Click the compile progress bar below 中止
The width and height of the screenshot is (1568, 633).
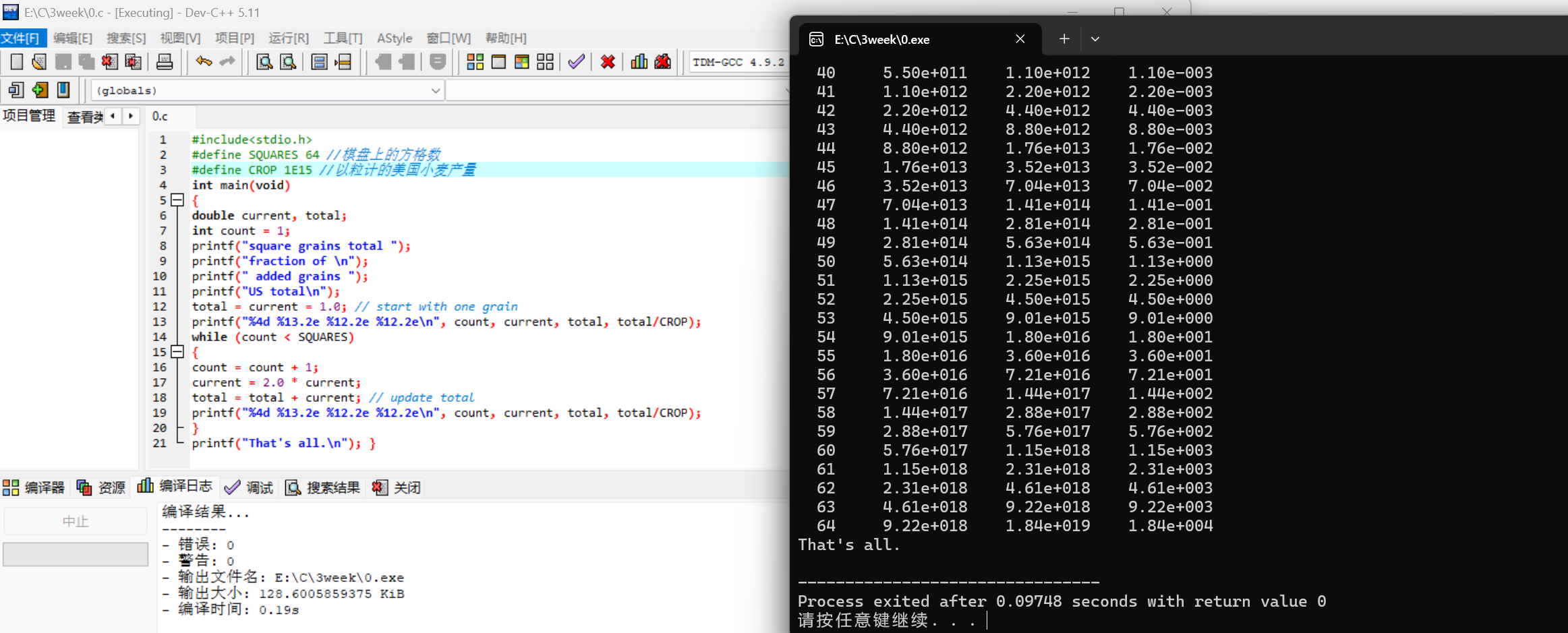(76, 554)
